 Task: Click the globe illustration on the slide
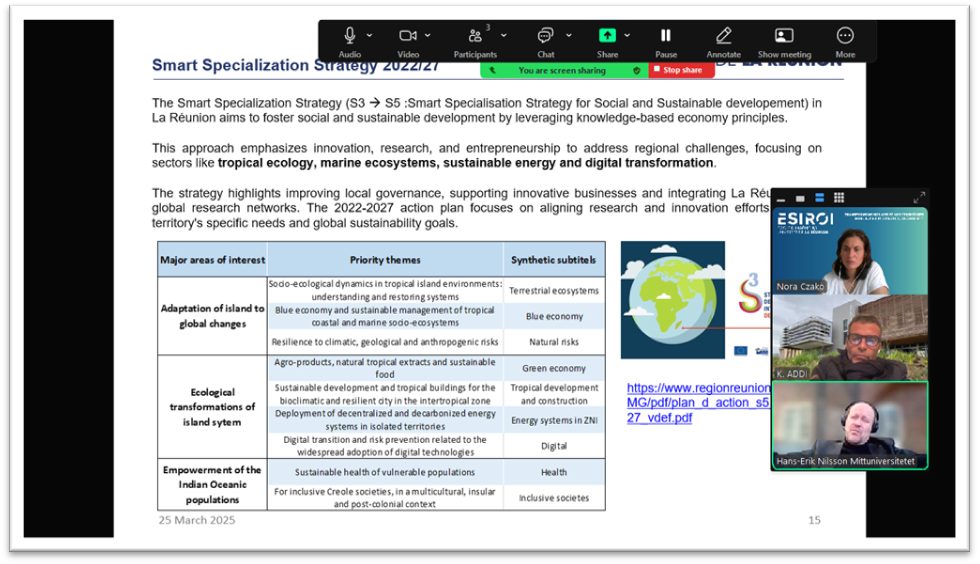click(672, 300)
